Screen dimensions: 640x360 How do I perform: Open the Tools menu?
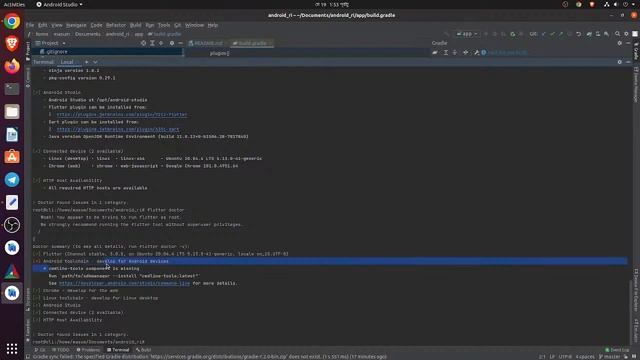click(x=164, y=25)
